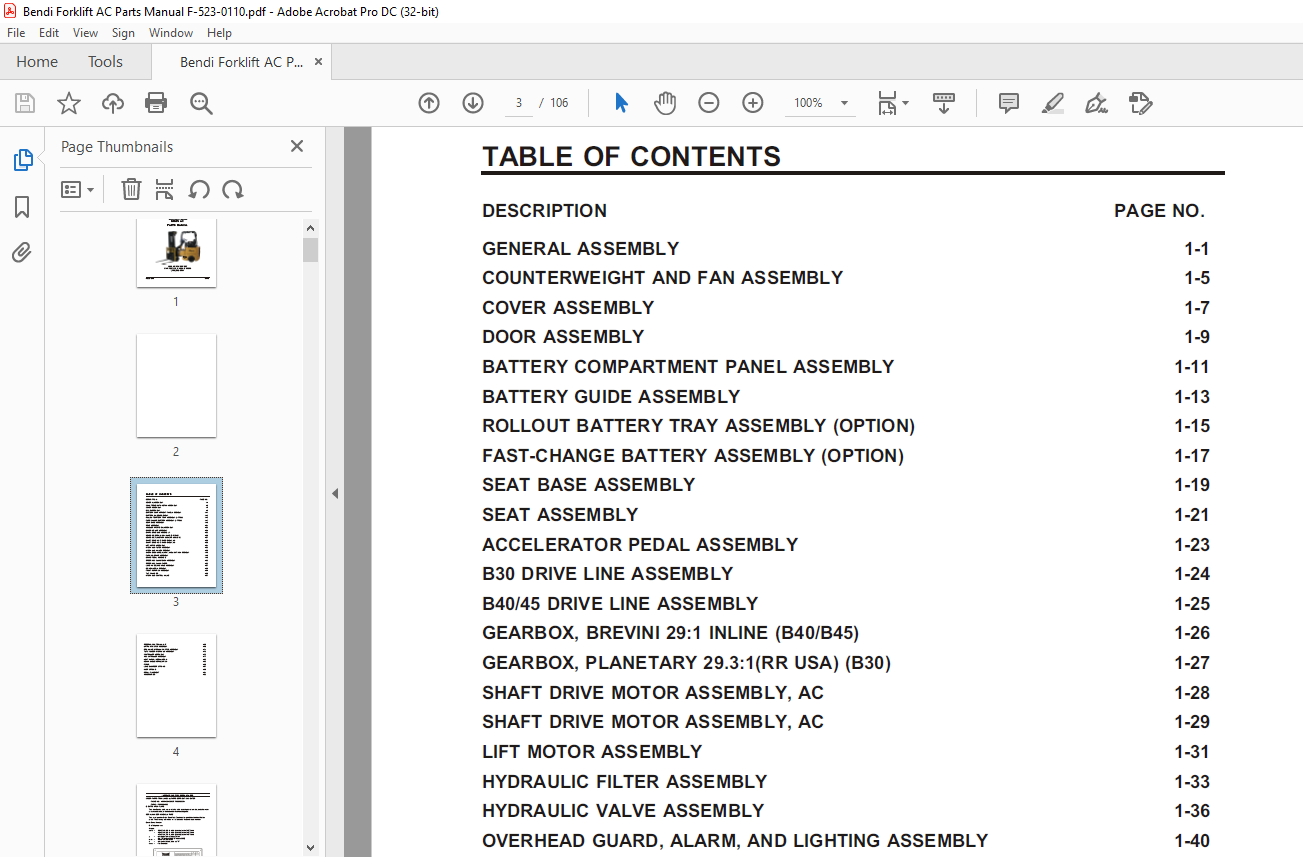Click the HYDRAULIC FILTER ASSEMBLY entry
Screen dimensions: 1303x857
(x=624, y=782)
